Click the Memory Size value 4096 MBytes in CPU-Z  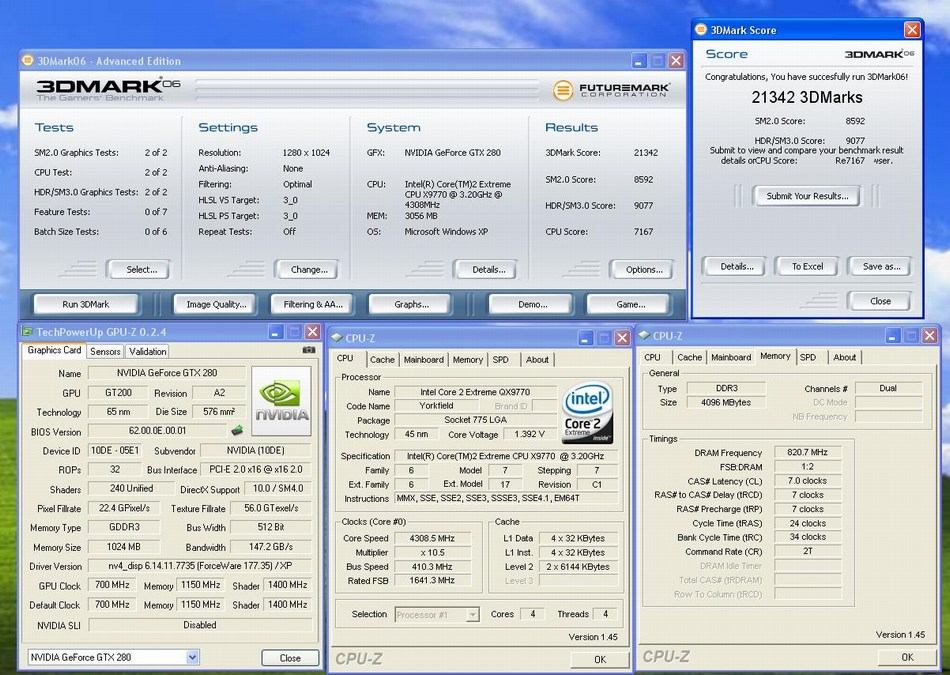click(x=725, y=402)
